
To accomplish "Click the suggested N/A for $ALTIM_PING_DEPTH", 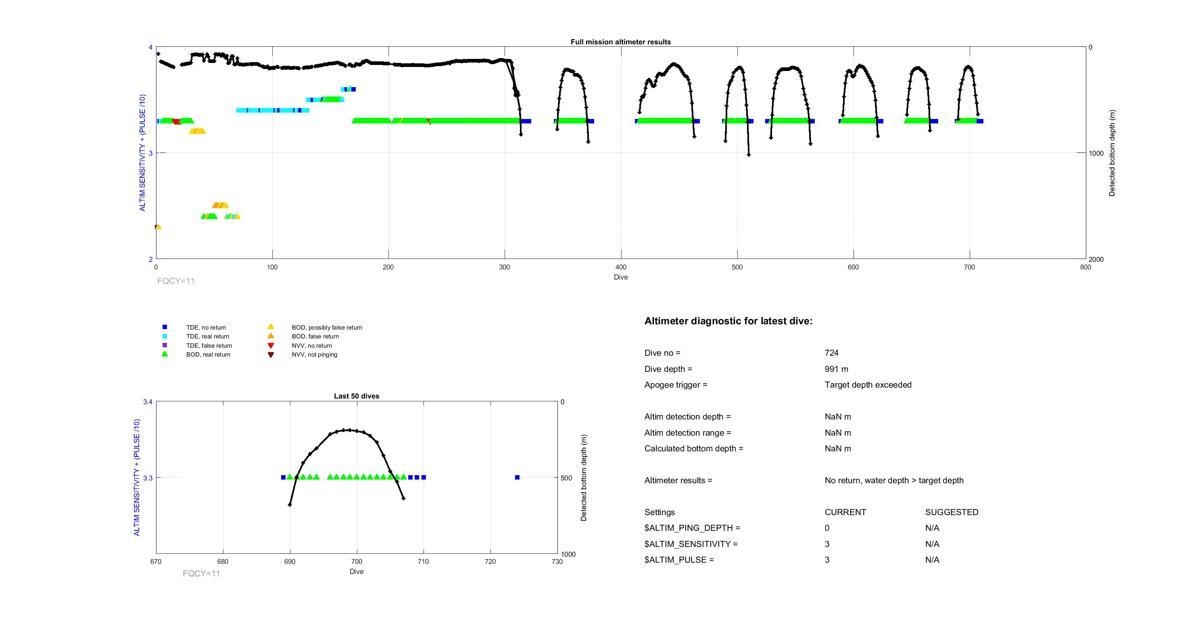I will (932, 528).
